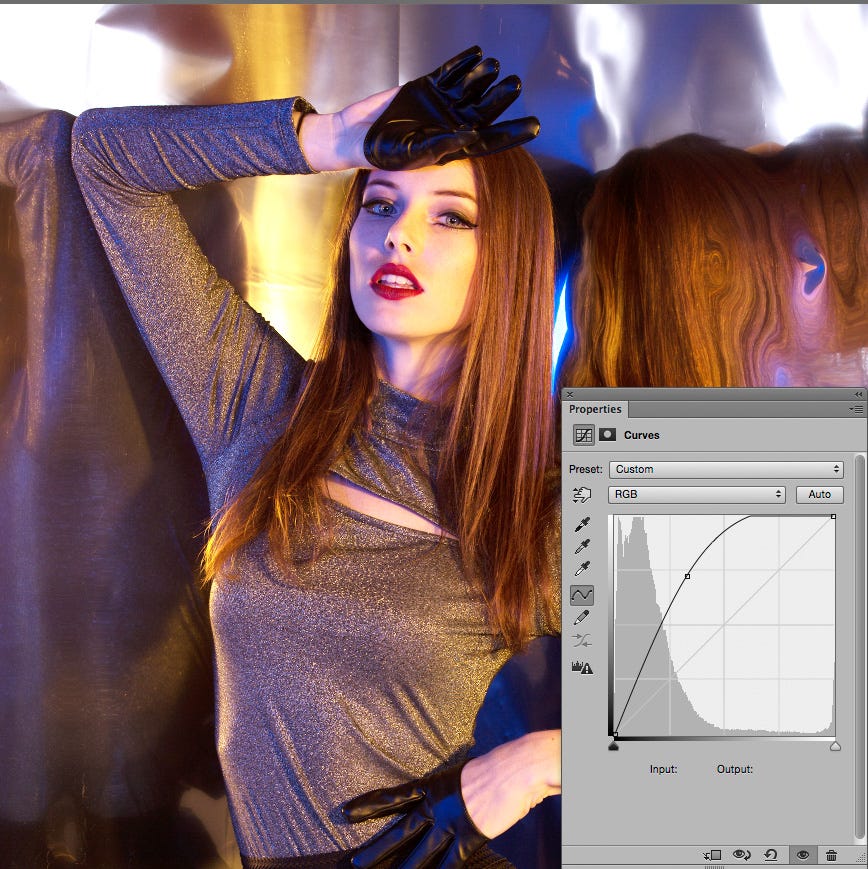Click the Auto button

coord(820,494)
